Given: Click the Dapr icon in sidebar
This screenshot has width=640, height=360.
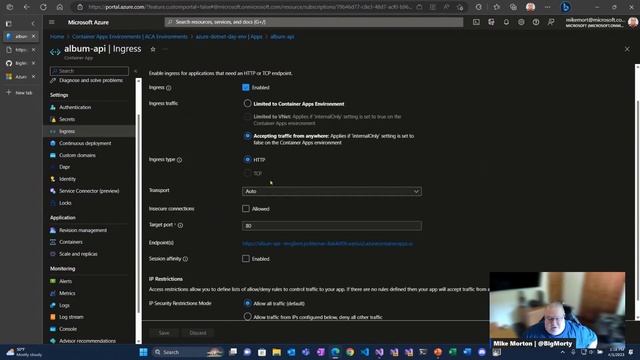Looking at the screenshot, I should pyautogui.click(x=53, y=167).
